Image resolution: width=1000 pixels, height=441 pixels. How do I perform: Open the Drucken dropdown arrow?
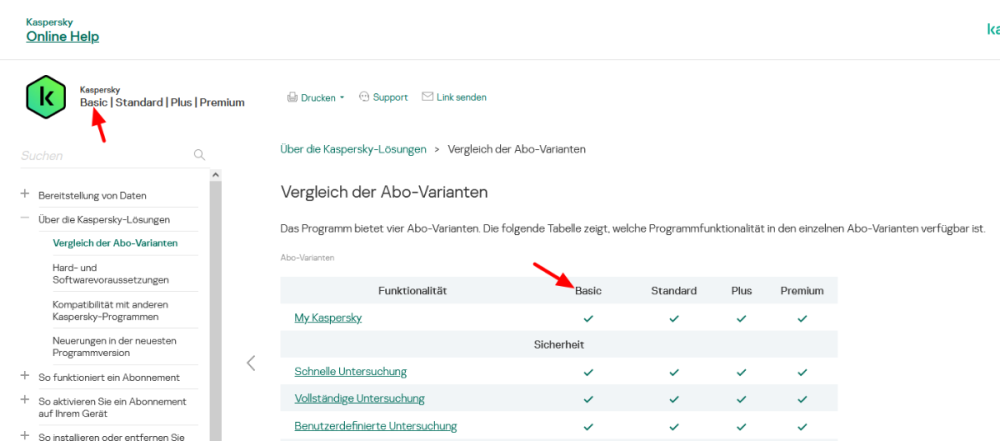click(x=342, y=98)
